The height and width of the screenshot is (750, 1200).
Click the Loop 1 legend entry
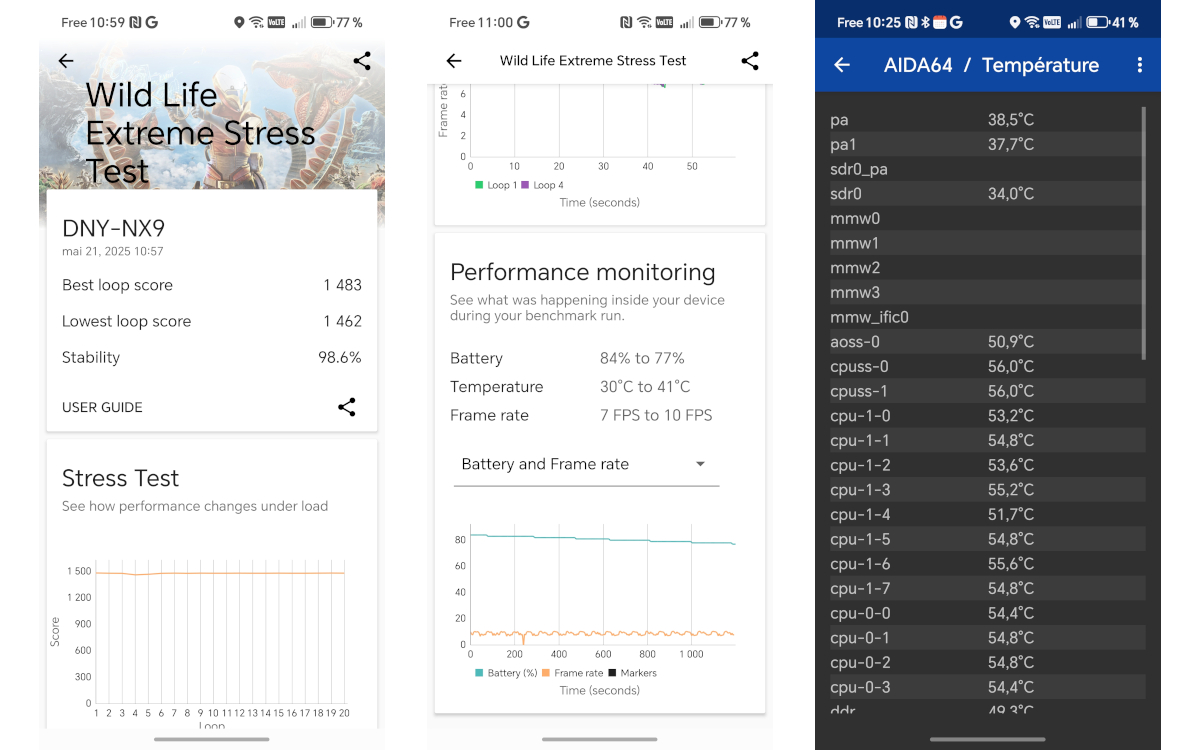496,185
